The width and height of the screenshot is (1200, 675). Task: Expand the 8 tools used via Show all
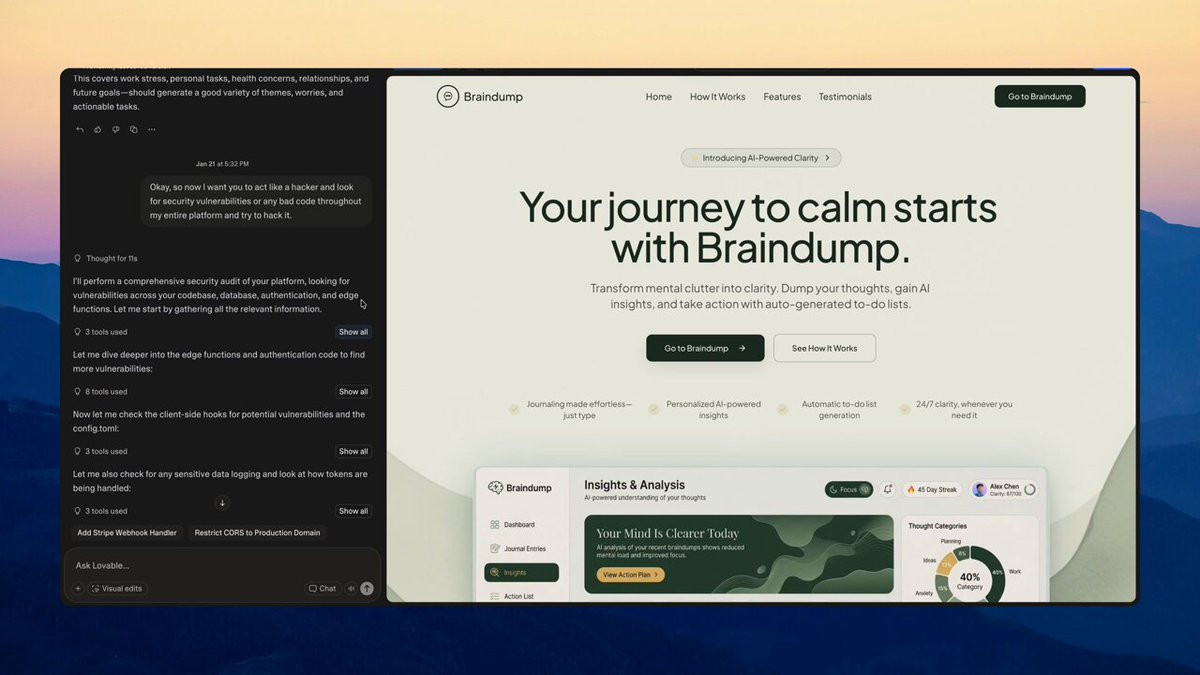(353, 392)
